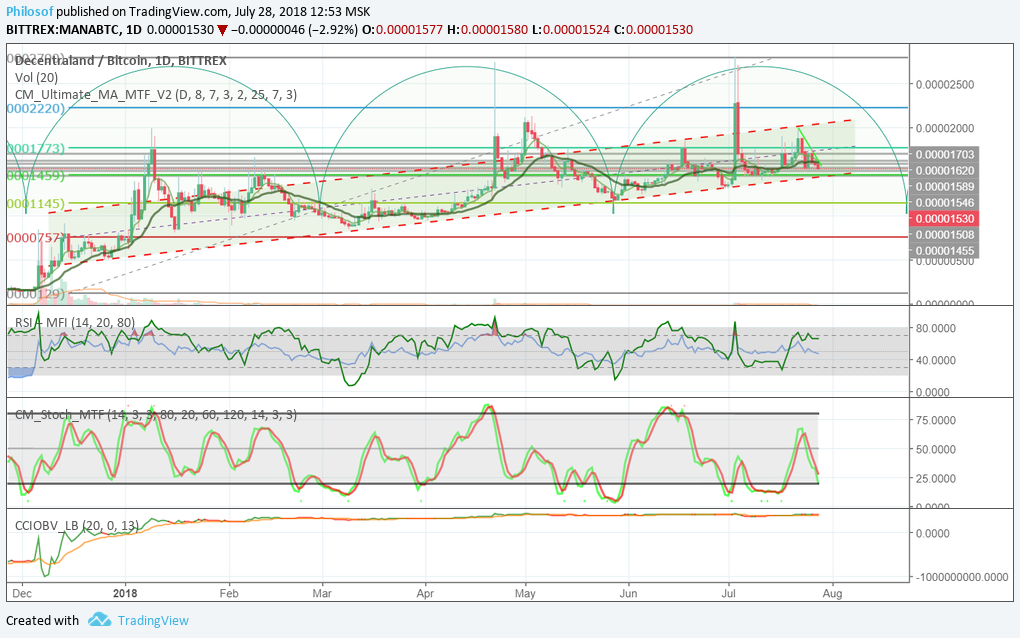The width and height of the screenshot is (1020, 638).
Task: Click the close price C:0.00001530
Action: pos(653,30)
